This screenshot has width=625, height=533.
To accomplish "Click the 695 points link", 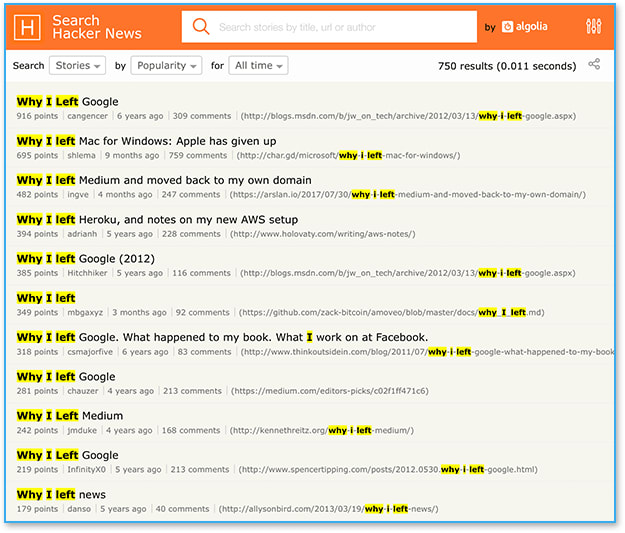I will 37,155.
